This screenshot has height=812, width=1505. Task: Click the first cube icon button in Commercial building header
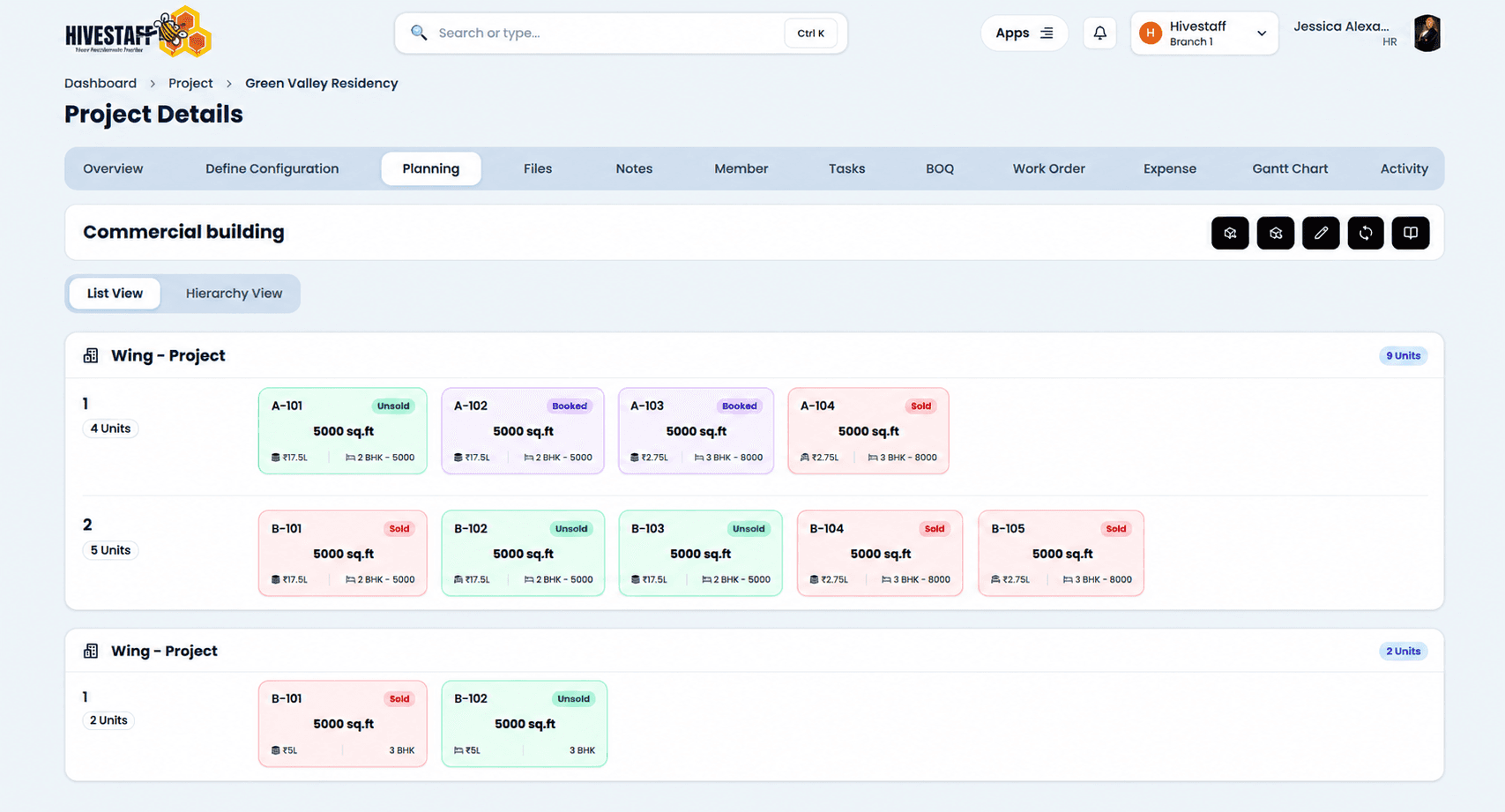[1230, 233]
